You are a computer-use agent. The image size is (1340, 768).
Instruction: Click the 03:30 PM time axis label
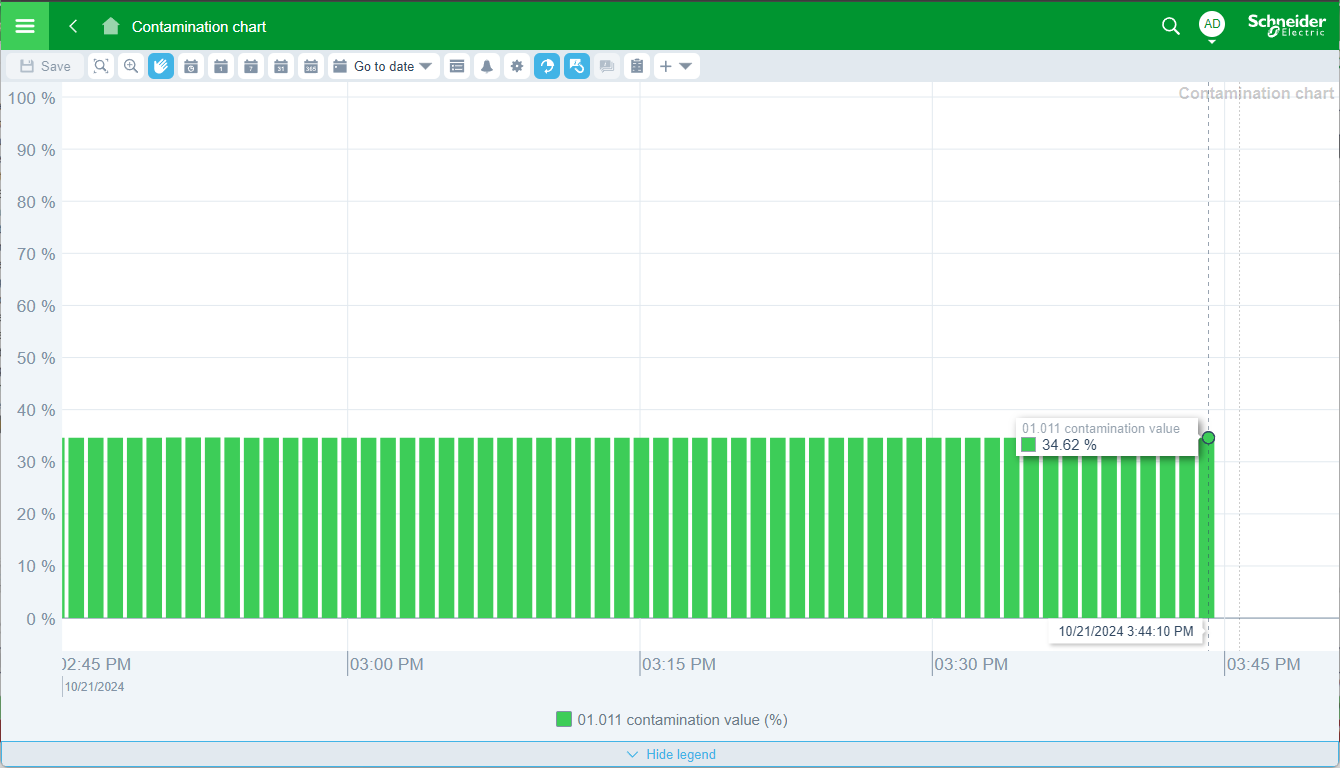coord(971,664)
